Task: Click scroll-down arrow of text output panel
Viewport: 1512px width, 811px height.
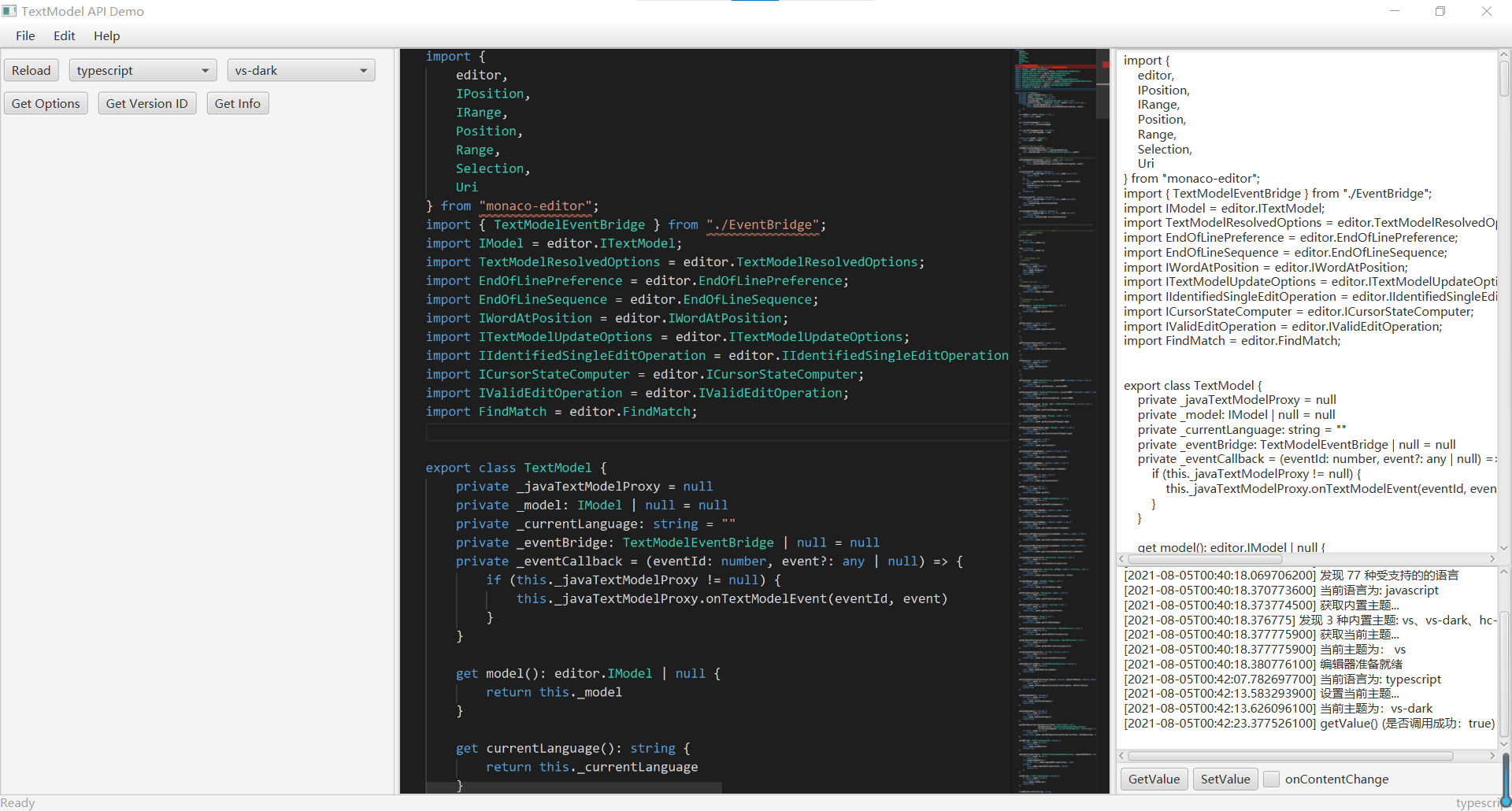Action: [x=1504, y=548]
